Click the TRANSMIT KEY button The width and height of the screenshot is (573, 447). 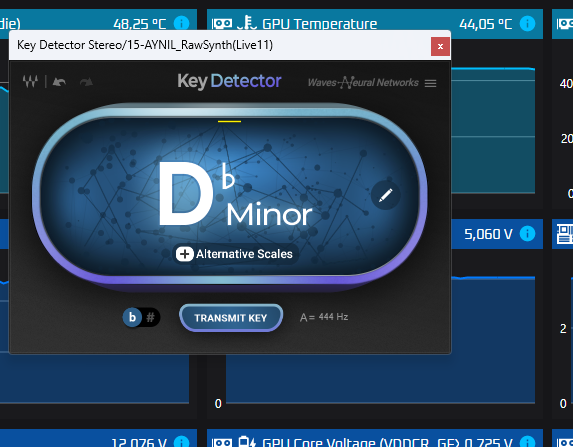231,318
